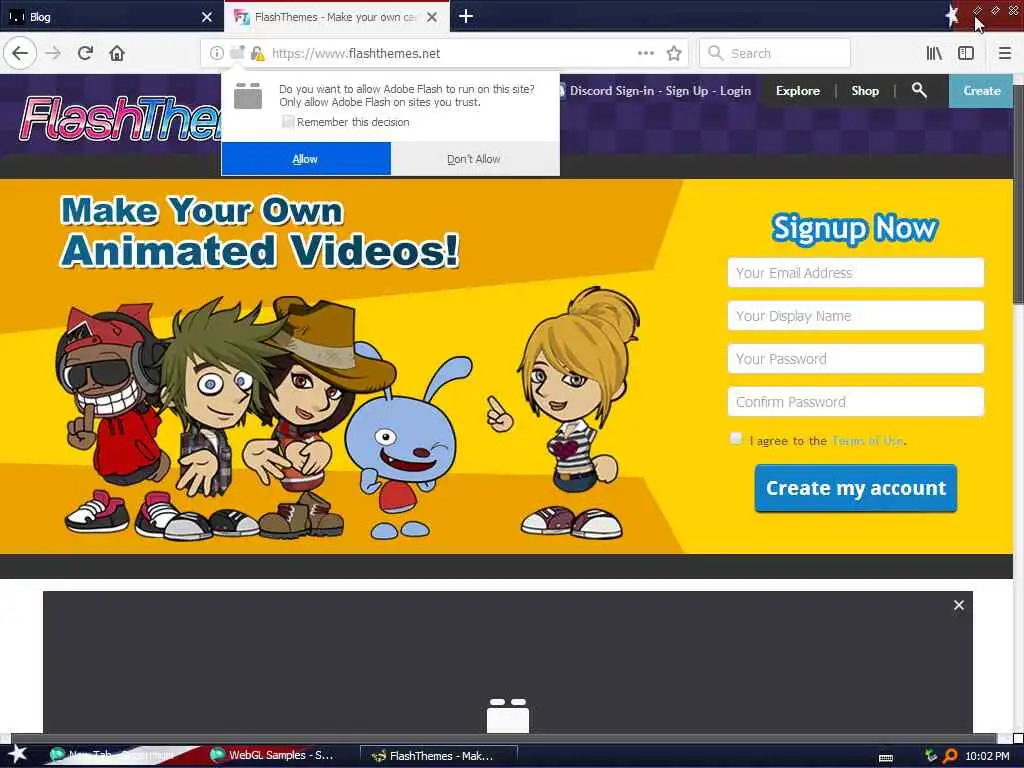Click the forward navigation arrow
Image resolution: width=1024 pixels, height=768 pixels.
(x=54, y=53)
